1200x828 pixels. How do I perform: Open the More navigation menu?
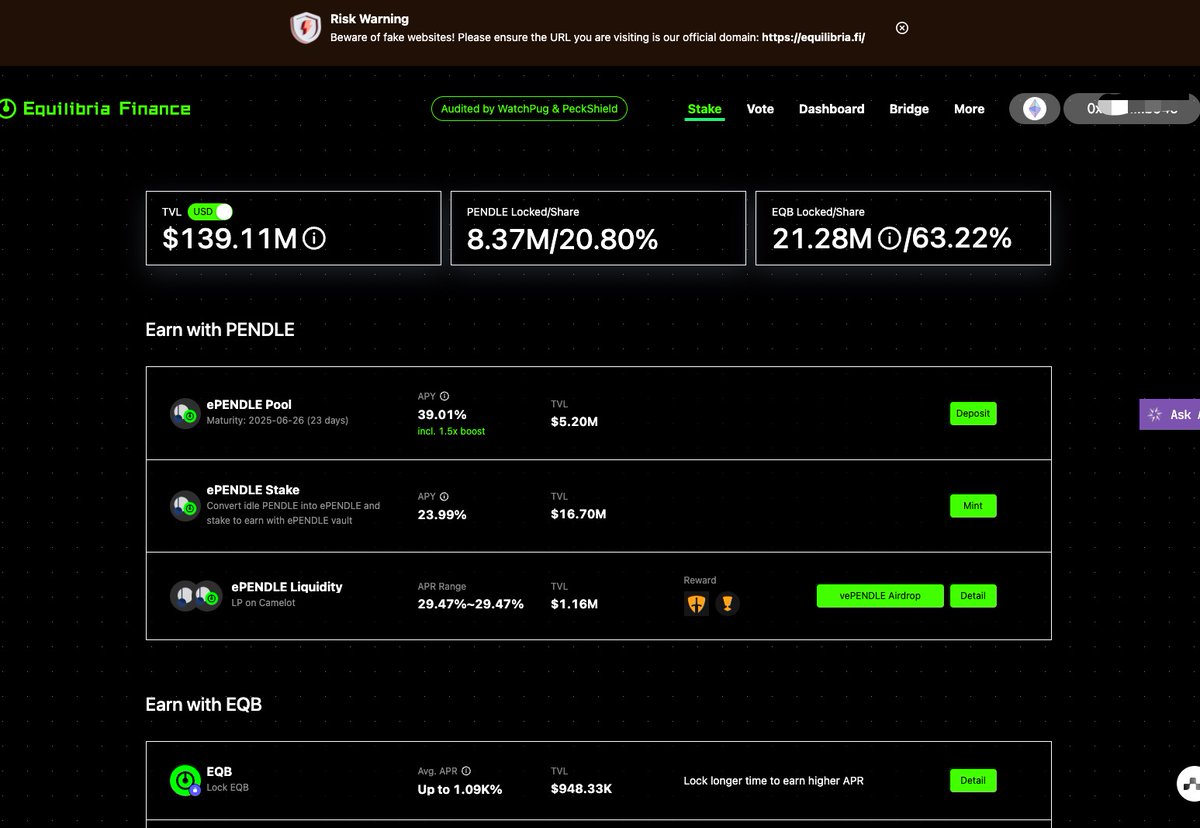point(969,109)
